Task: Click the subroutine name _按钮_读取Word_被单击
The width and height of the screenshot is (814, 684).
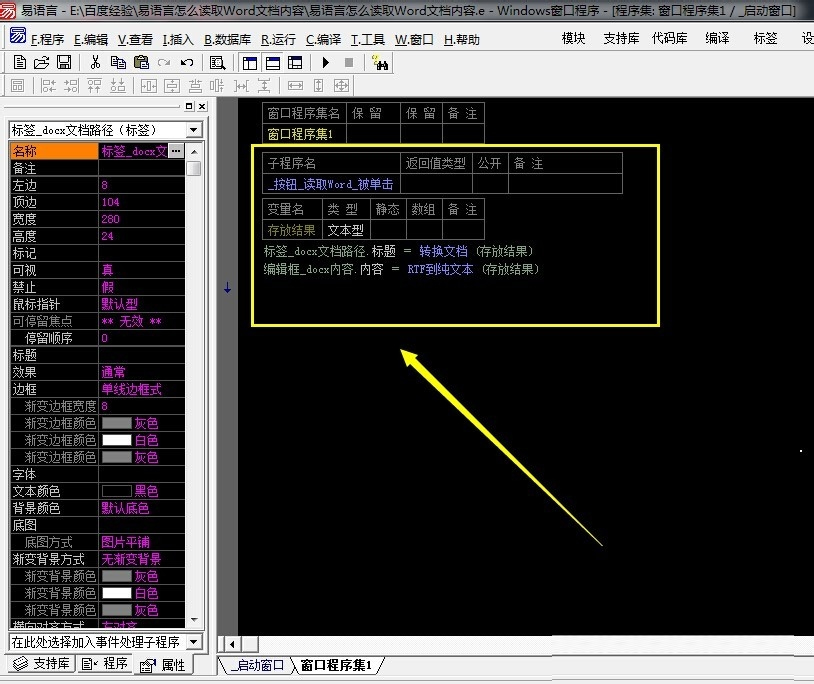Action: [331, 184]
